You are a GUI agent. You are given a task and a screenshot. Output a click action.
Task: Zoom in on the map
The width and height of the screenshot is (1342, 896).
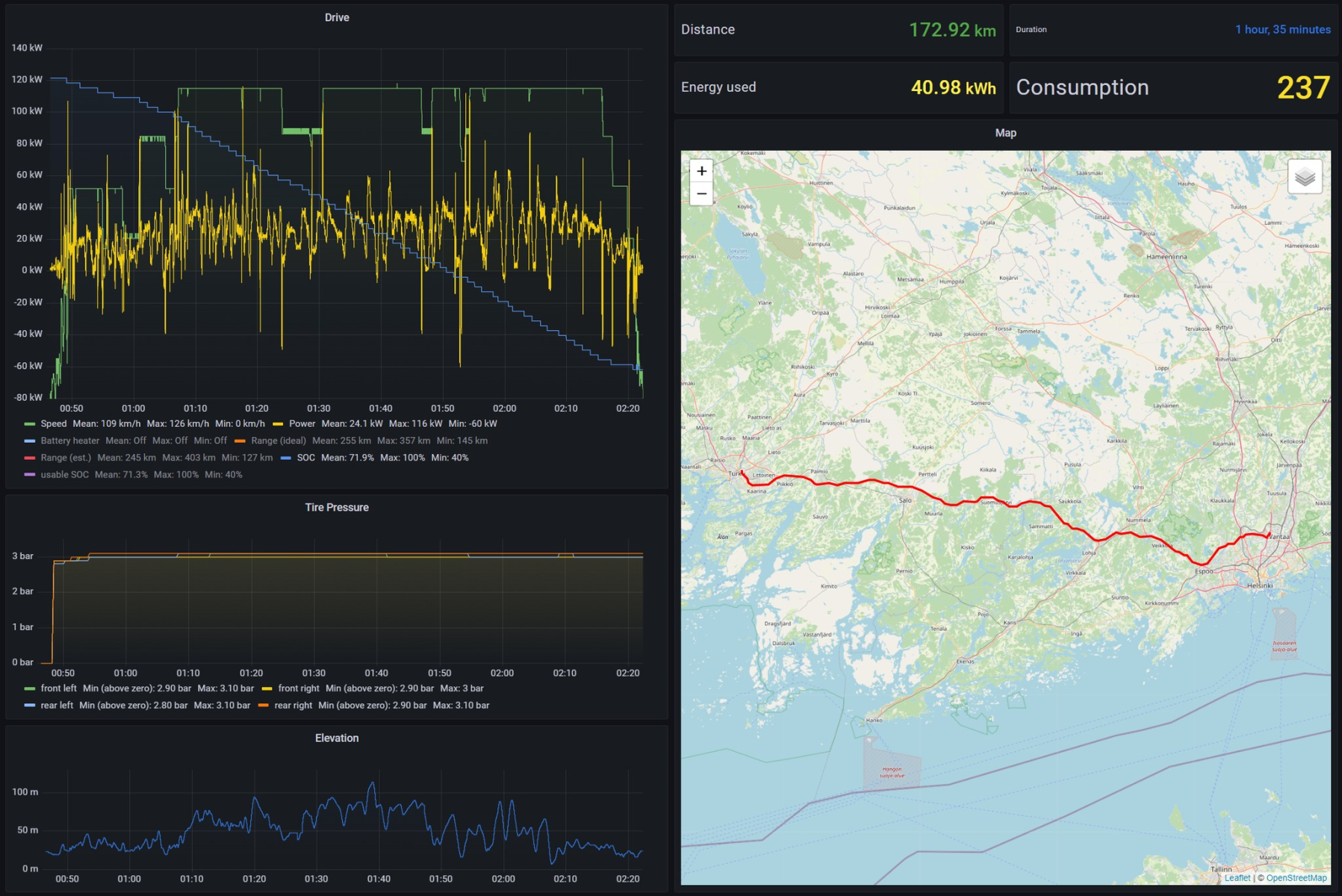(x=701, y=171)
